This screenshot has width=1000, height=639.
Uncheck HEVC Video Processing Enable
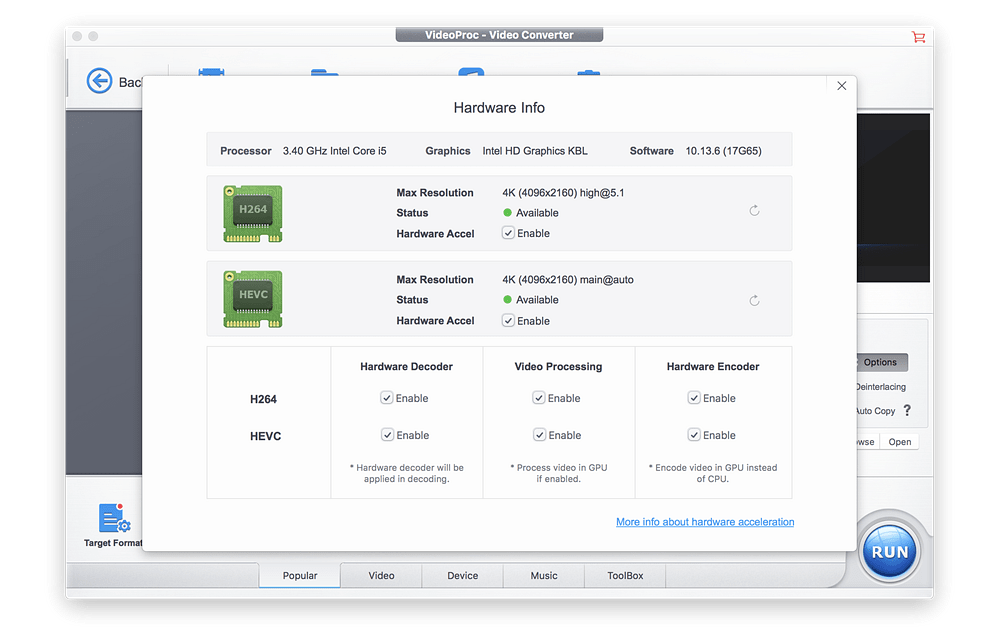coord(540,435)
